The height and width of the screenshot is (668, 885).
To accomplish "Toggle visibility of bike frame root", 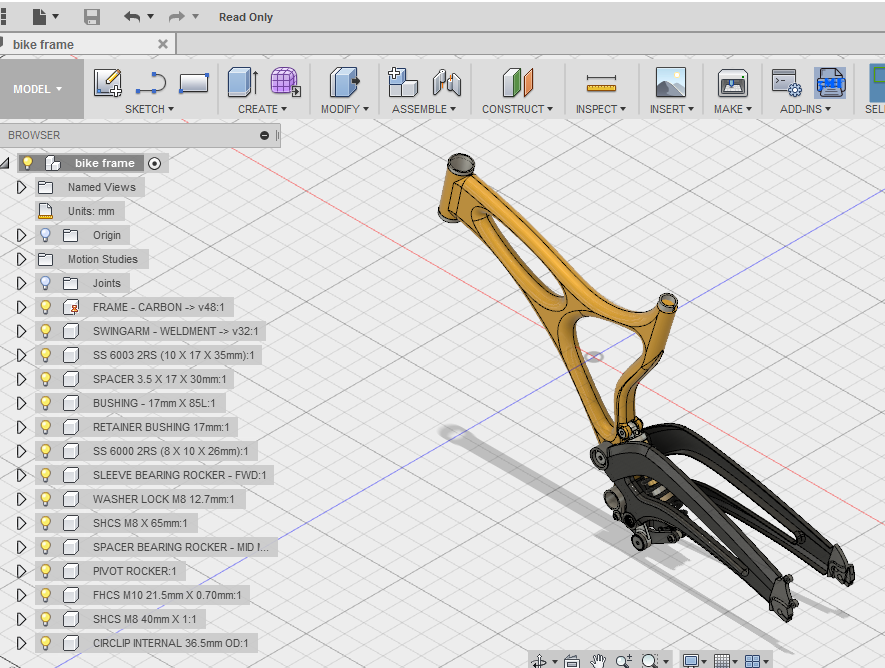I will [27, 163].
